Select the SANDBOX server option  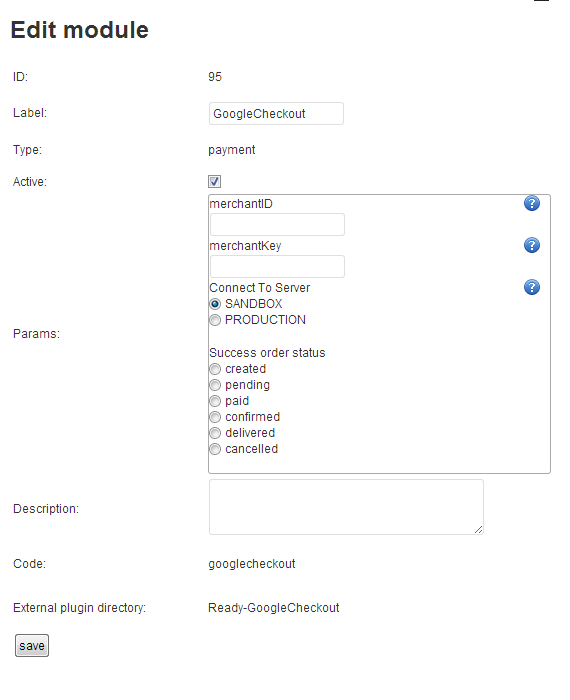point(215,304)
